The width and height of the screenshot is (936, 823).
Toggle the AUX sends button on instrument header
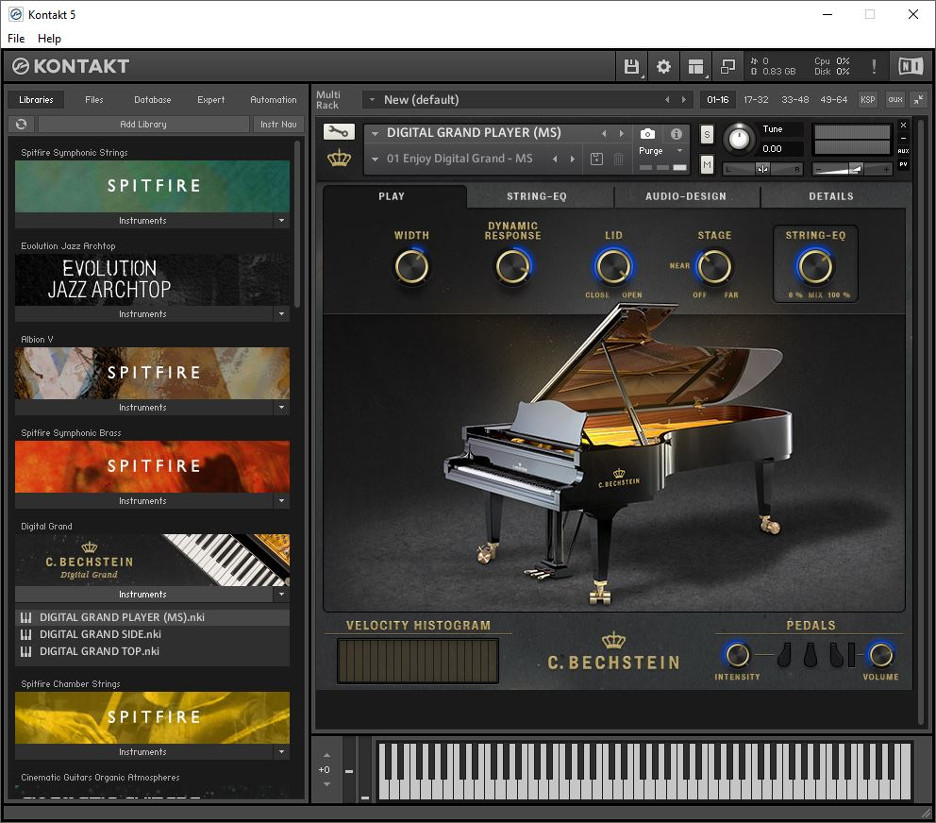point(903,151)
